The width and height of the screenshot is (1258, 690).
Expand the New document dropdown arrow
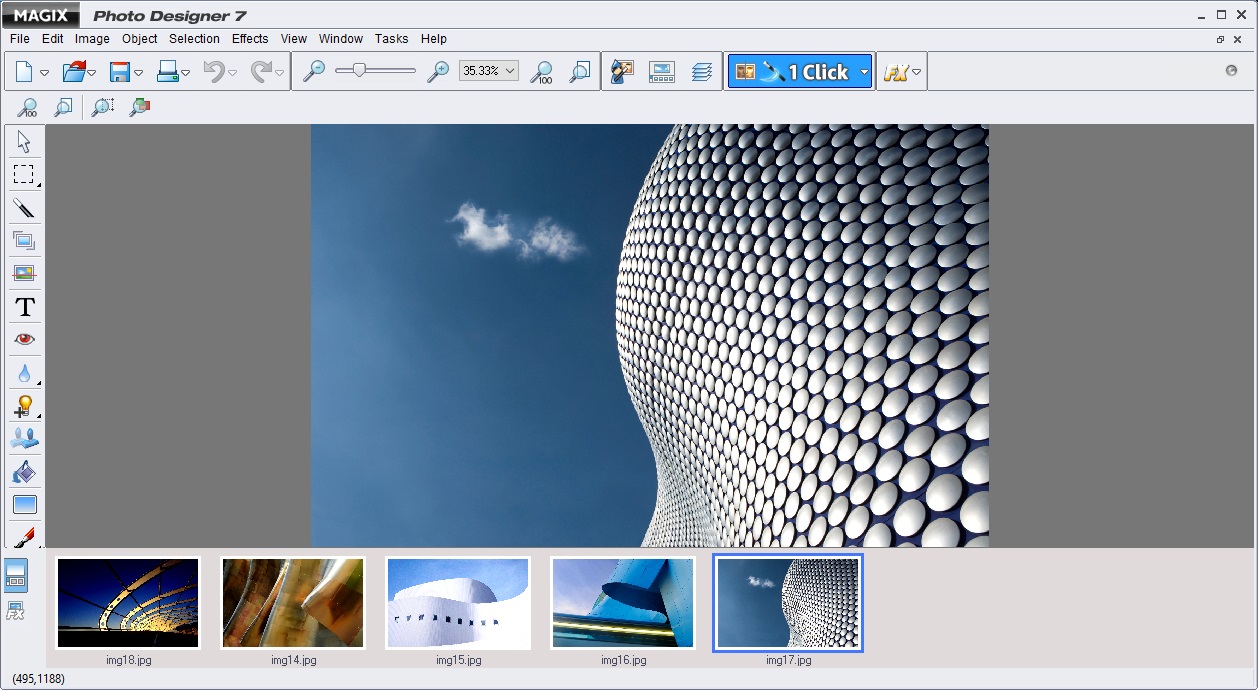(x=45, y=73)
